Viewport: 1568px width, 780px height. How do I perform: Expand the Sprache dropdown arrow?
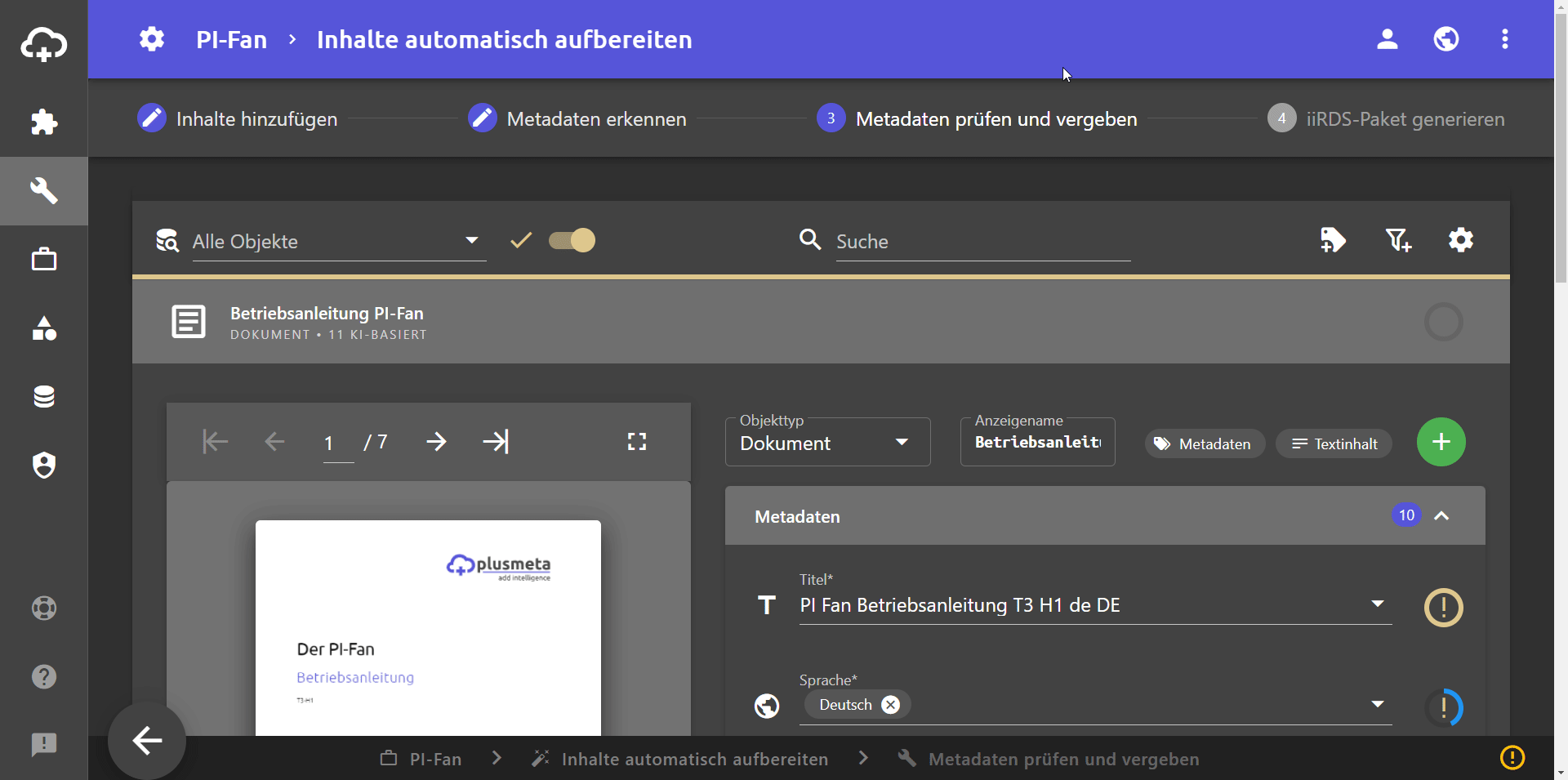pyautogui.click(x=1378, y=704)
